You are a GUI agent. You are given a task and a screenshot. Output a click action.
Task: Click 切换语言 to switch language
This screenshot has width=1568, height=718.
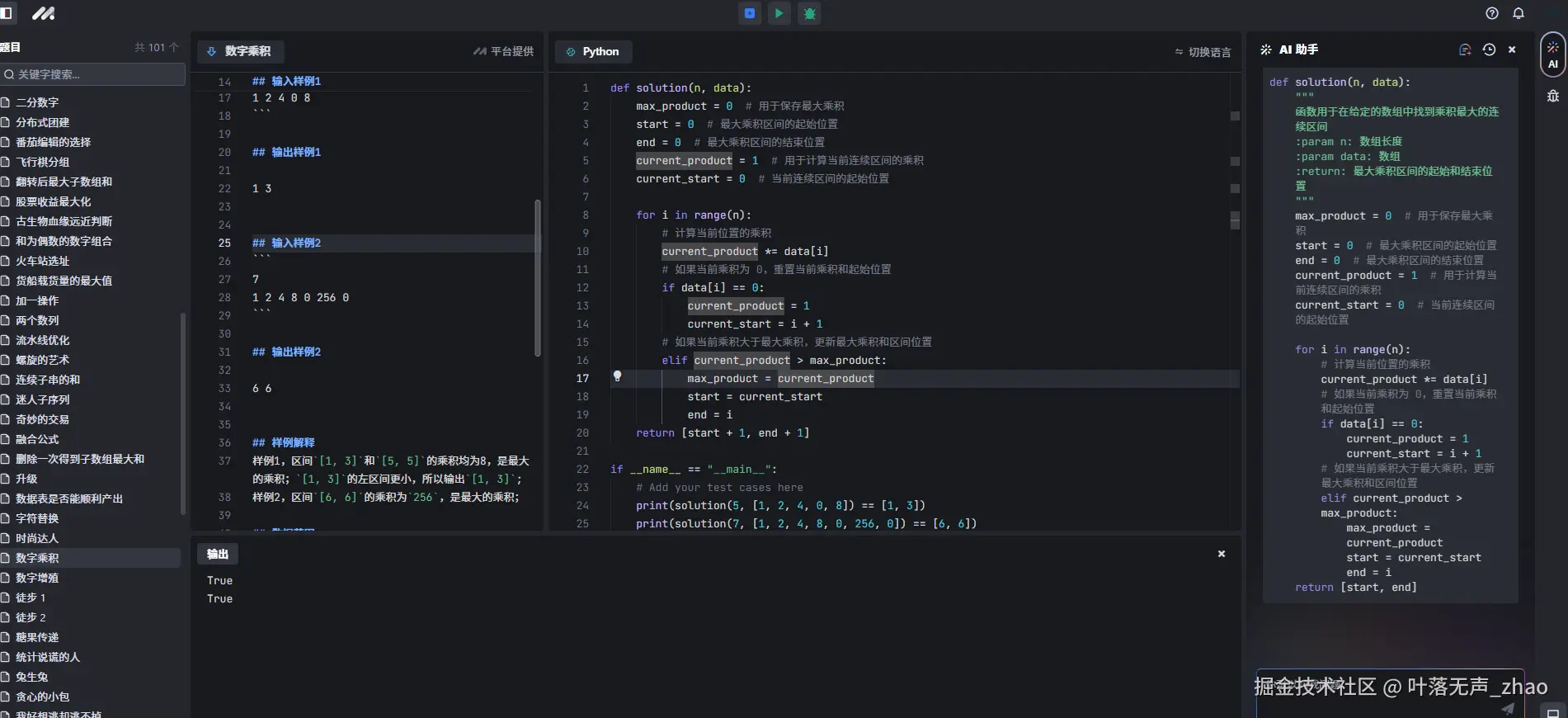pos(1203,52)
